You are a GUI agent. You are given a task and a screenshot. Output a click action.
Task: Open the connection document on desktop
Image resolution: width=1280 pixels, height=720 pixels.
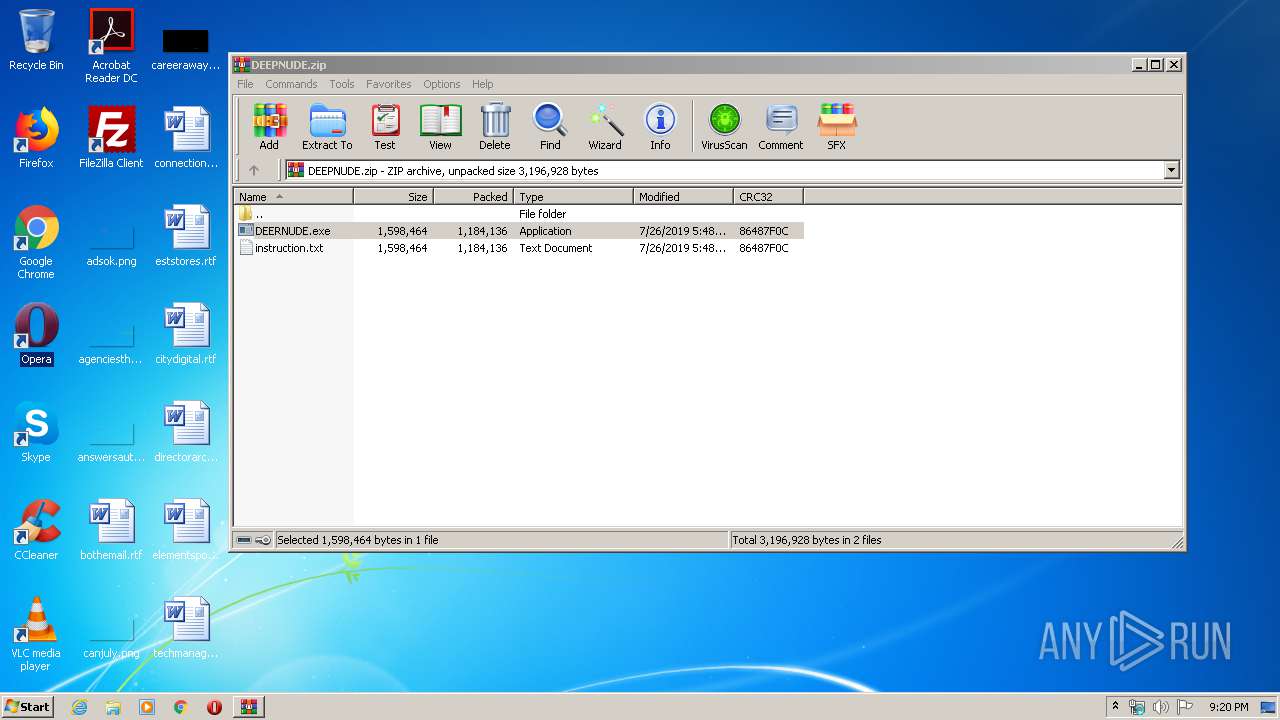pos(186,138)
